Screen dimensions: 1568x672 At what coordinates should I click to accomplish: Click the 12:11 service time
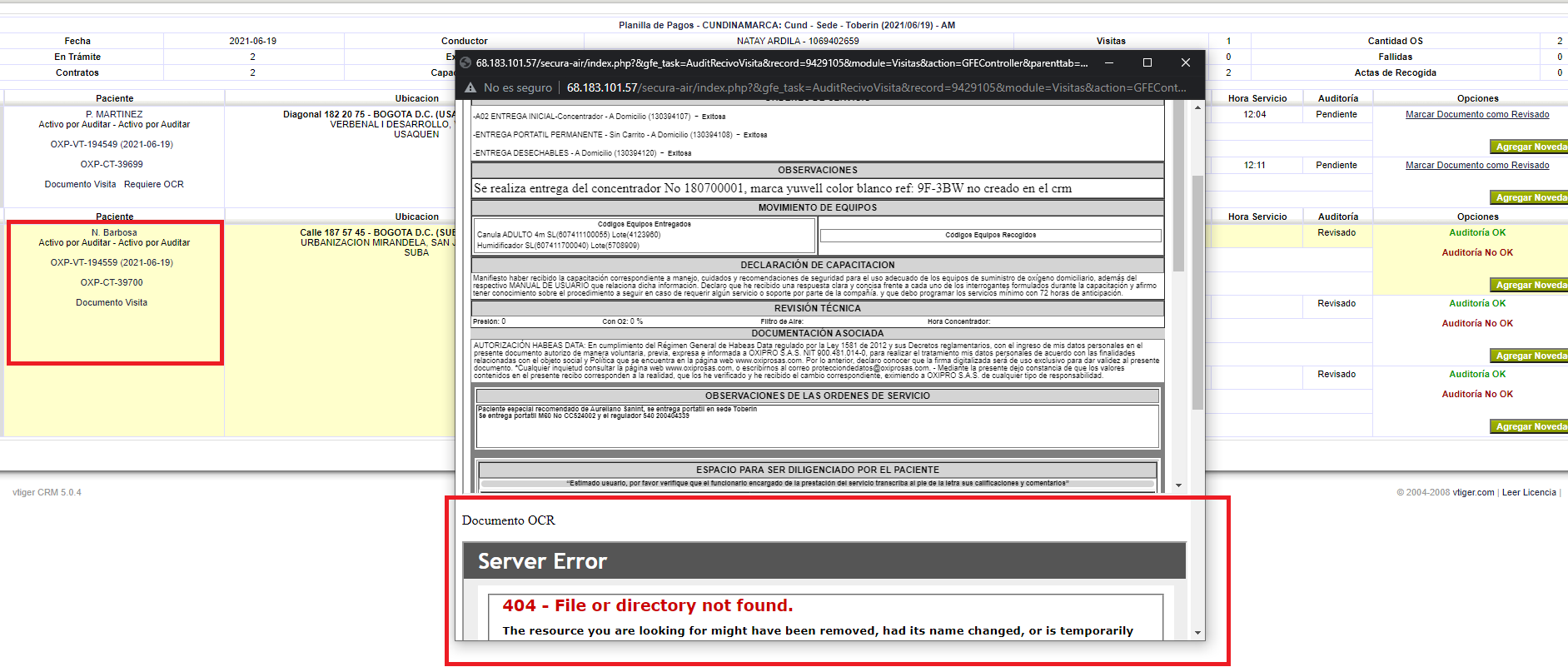1255,166
